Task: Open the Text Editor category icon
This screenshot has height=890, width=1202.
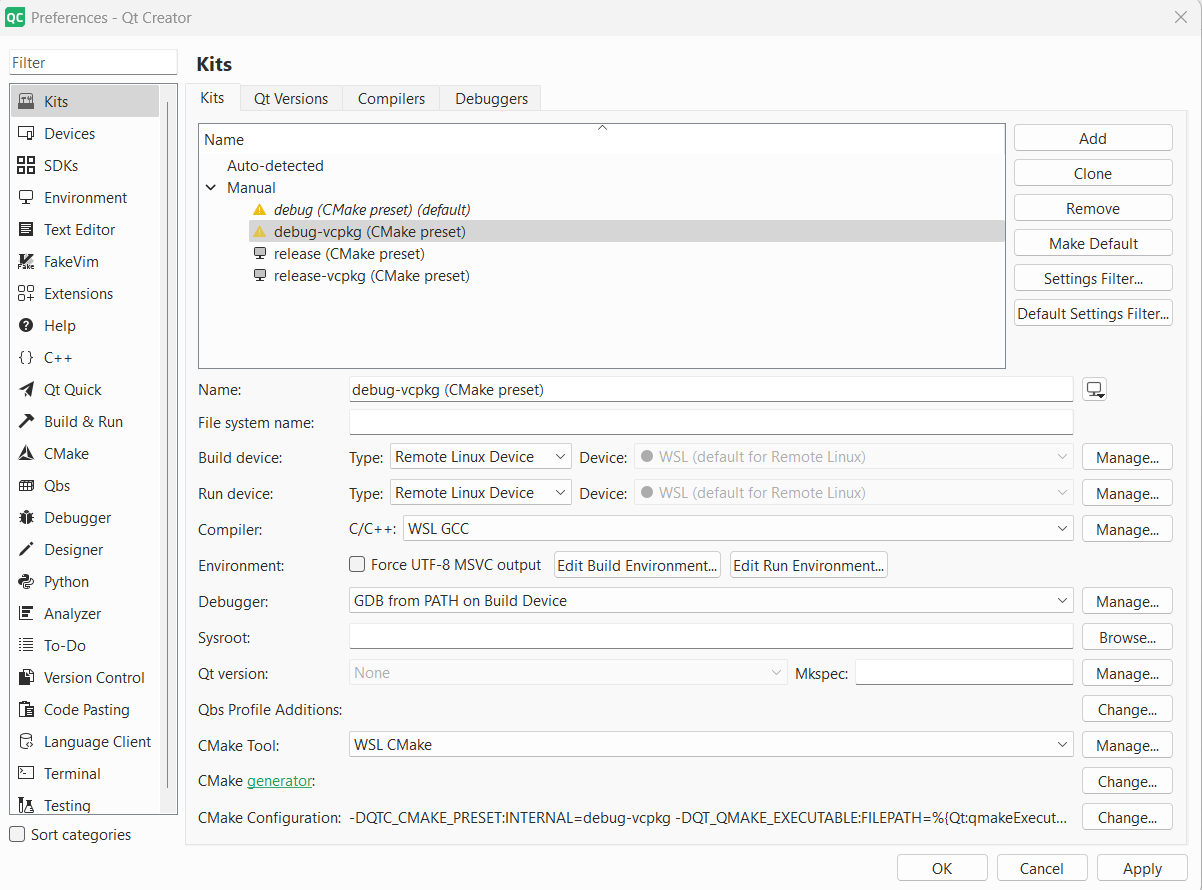Action: (x=27, y=229)
